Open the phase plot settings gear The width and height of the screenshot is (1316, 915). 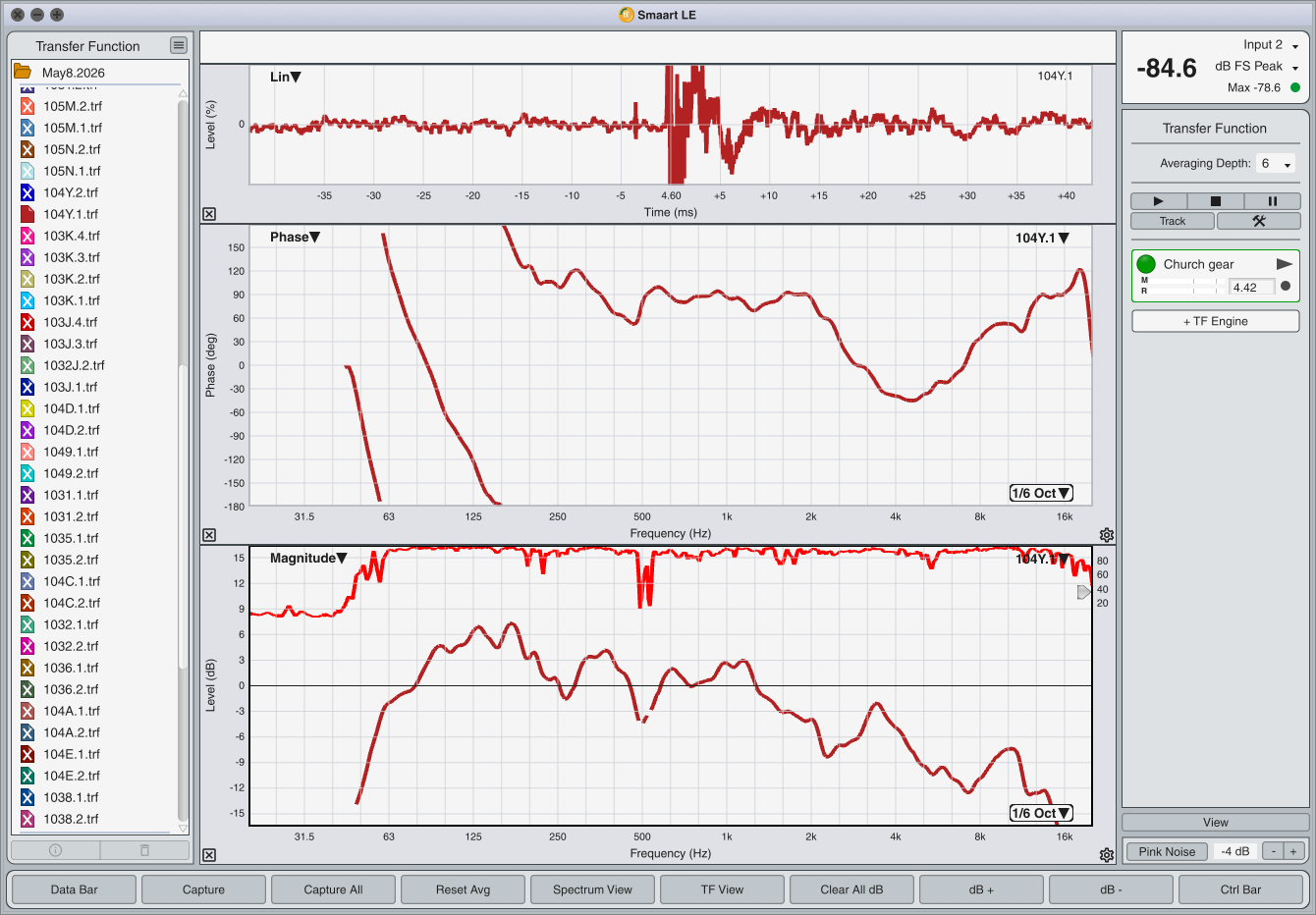[x=1107, y=535]
